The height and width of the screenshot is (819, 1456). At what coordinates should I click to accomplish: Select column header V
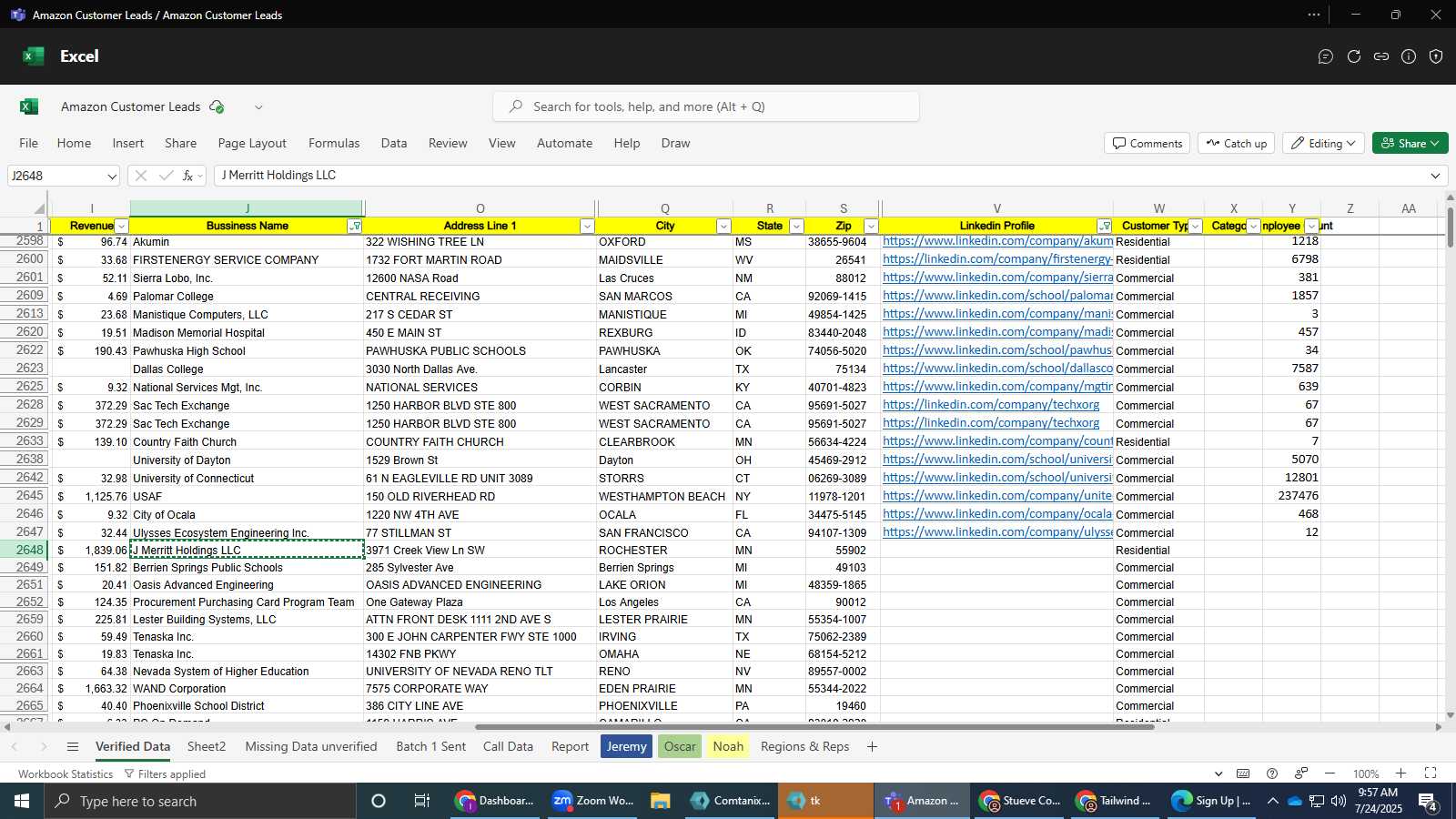(996, 208)
